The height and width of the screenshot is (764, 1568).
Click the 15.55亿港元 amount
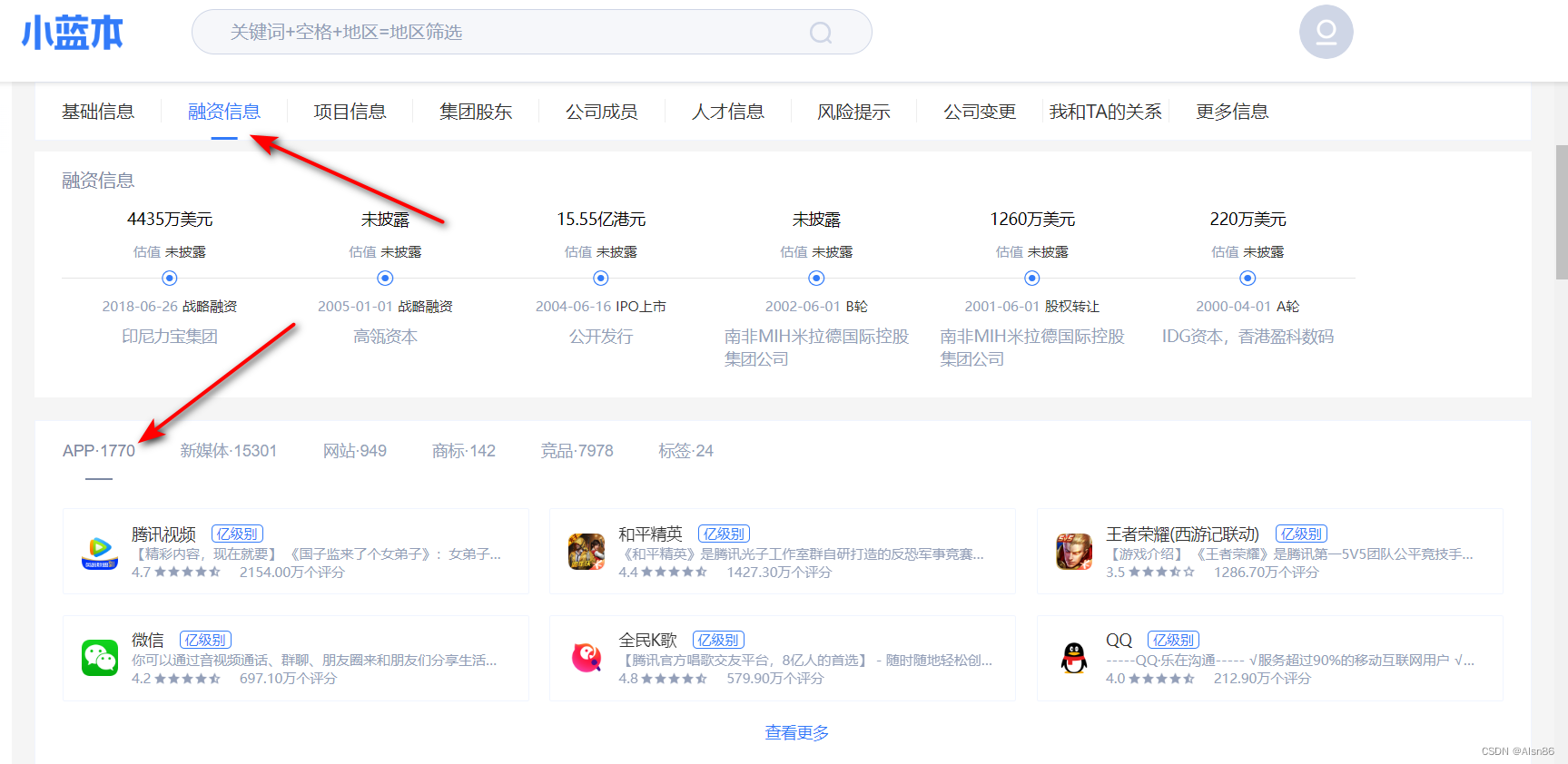pyautogui.click(x=601, y=220)
